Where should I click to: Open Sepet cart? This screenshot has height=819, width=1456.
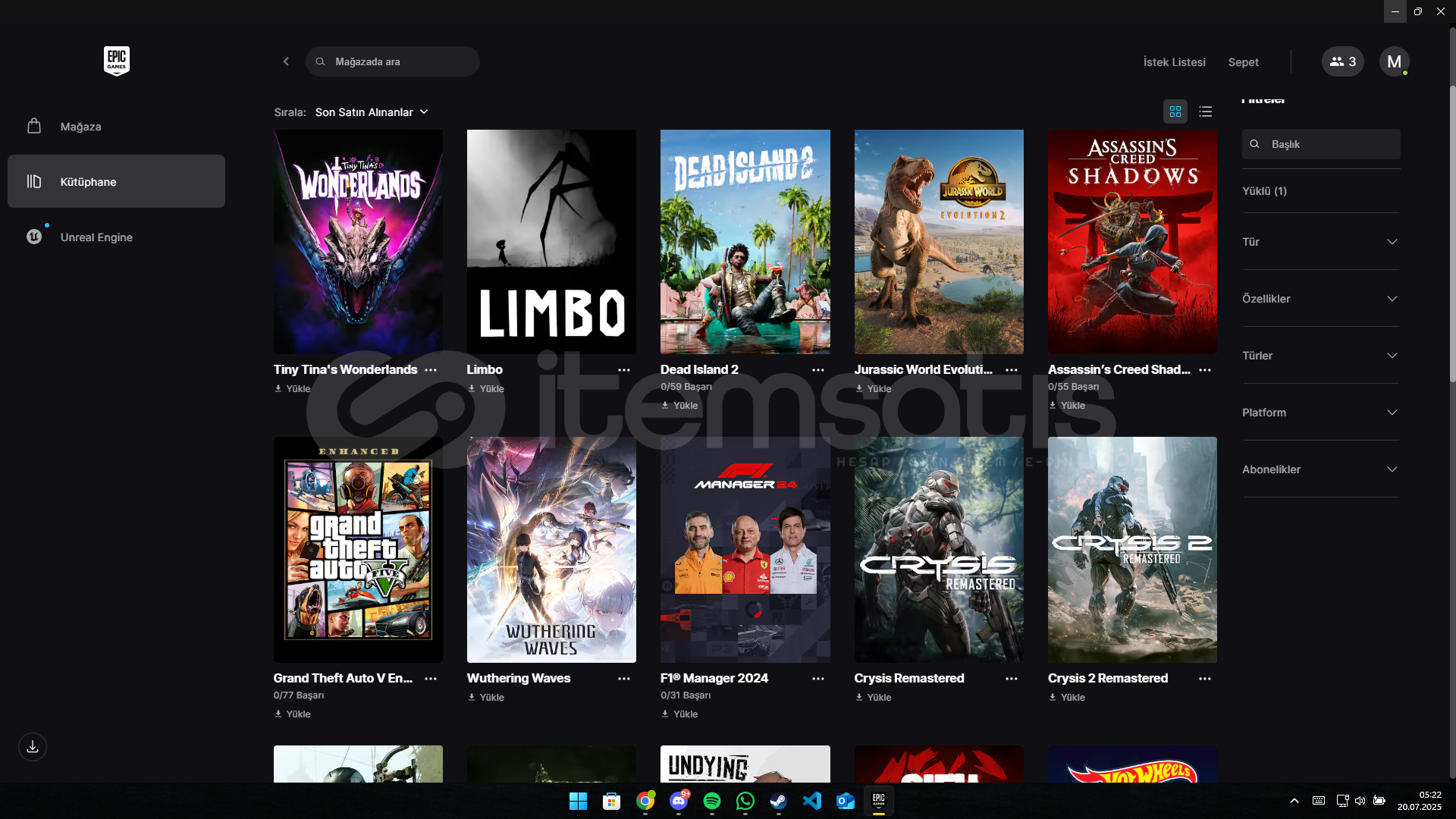pos(1243,62)
